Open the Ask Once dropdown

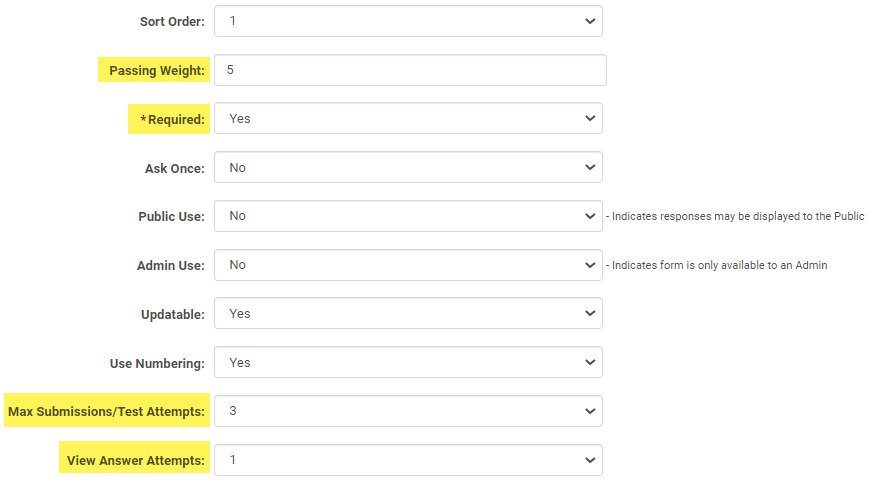pos(408,167)
